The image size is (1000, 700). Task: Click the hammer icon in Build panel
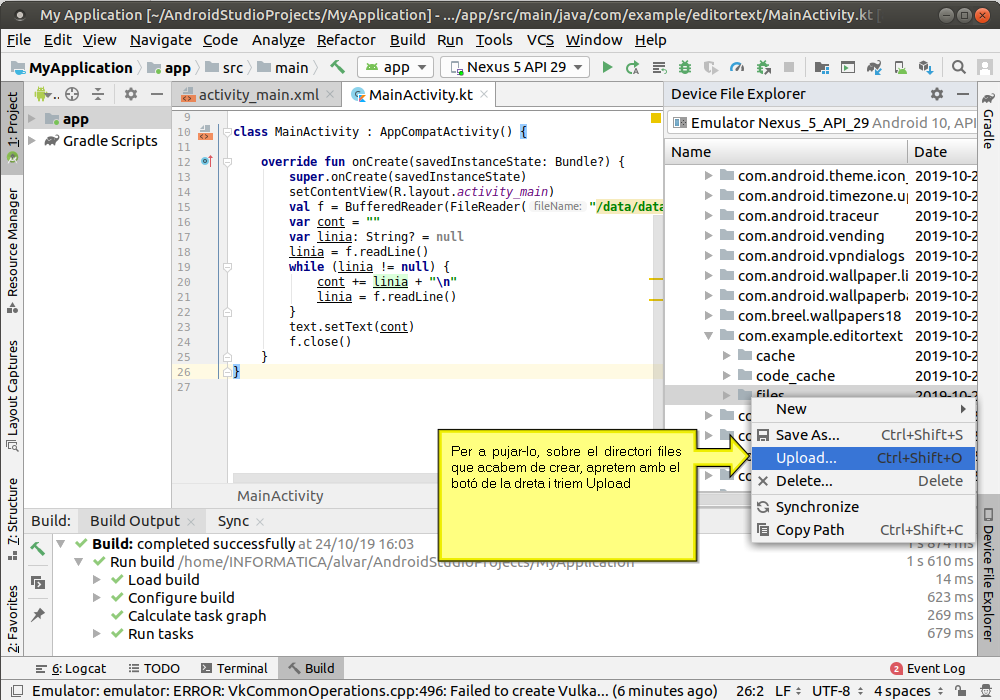38,548
